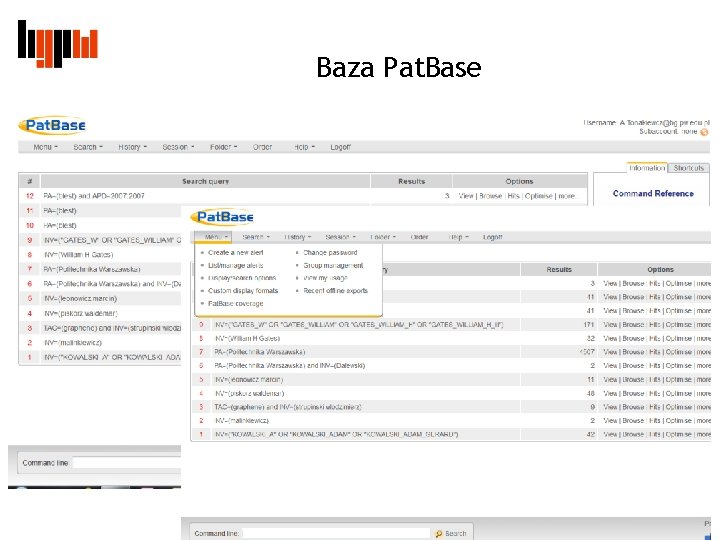Click Optimise for query 12 in the back window

coord(538,196)
